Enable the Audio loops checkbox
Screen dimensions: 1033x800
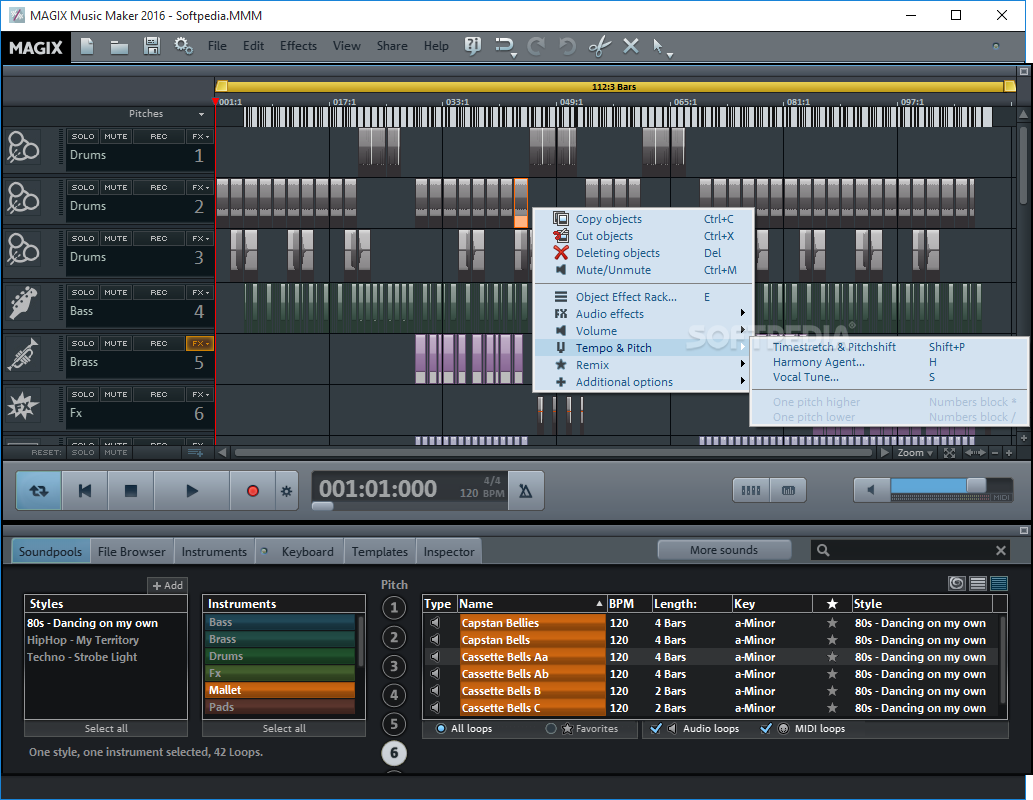point(656,729)
